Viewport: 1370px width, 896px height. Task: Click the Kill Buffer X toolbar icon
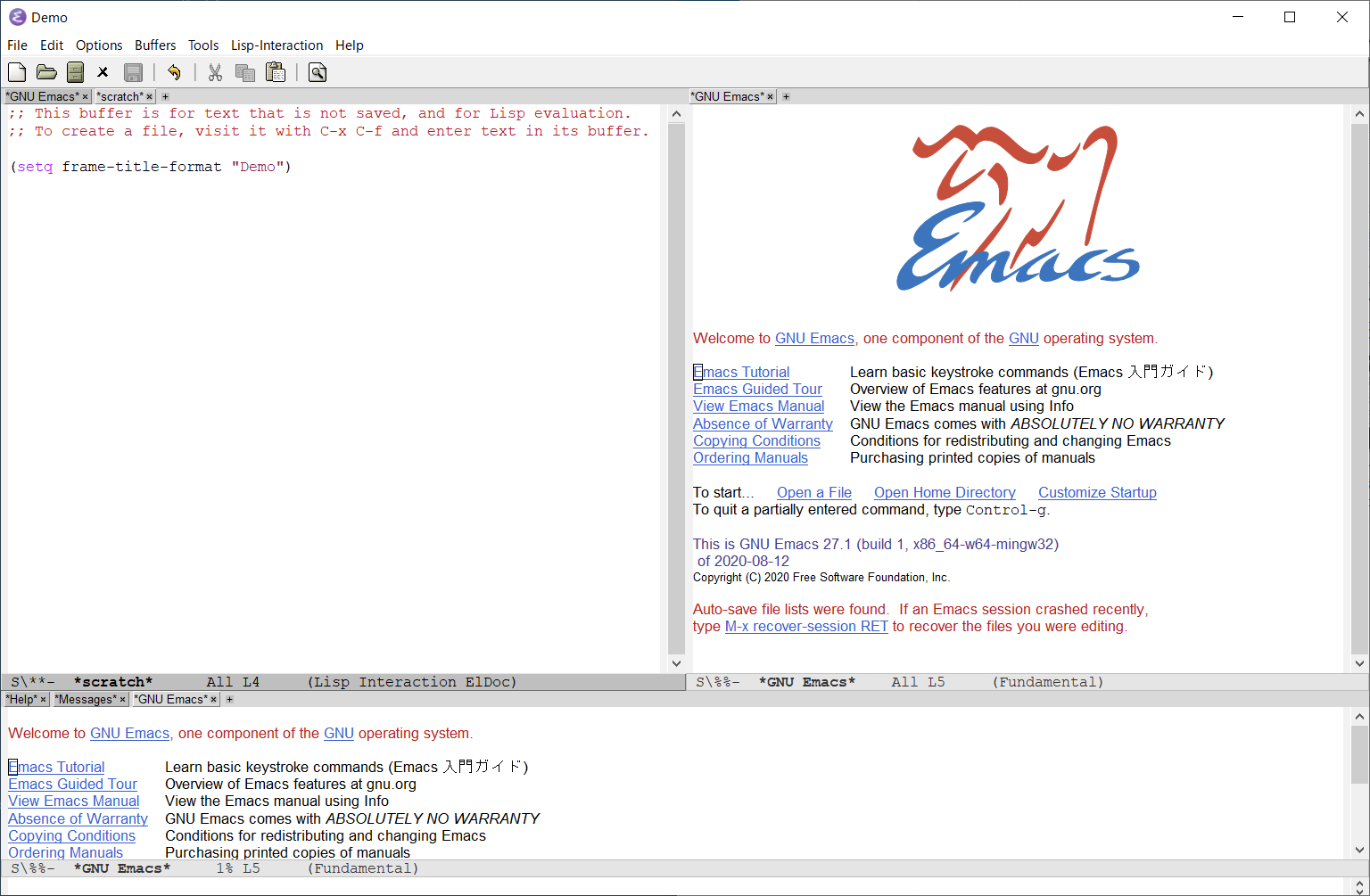(x=103, y=72)
